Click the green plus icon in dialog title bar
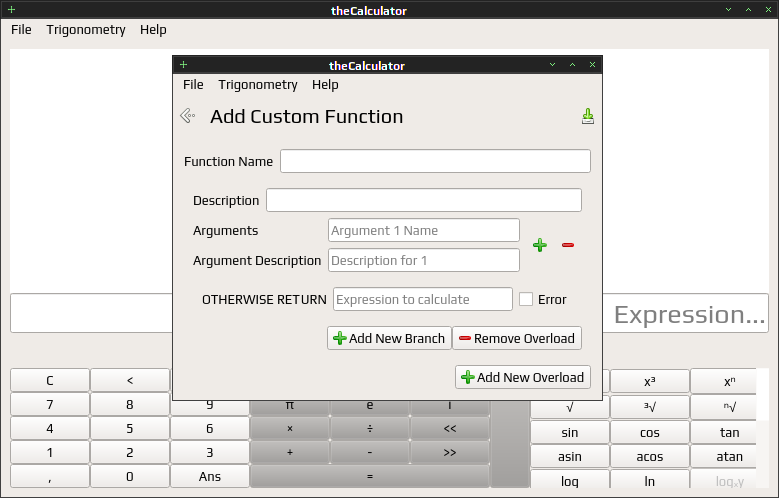Image resolution: width=779 pixels, height=498 pixels. [x=183, y=65]
